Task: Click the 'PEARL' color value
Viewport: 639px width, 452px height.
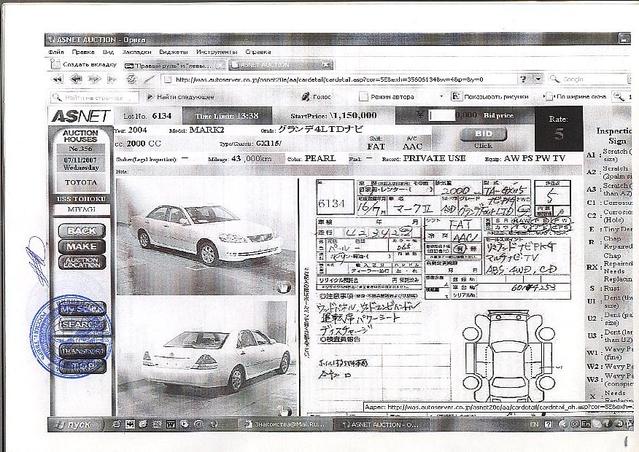Action: pyautogui.click(x=320, y=158)
